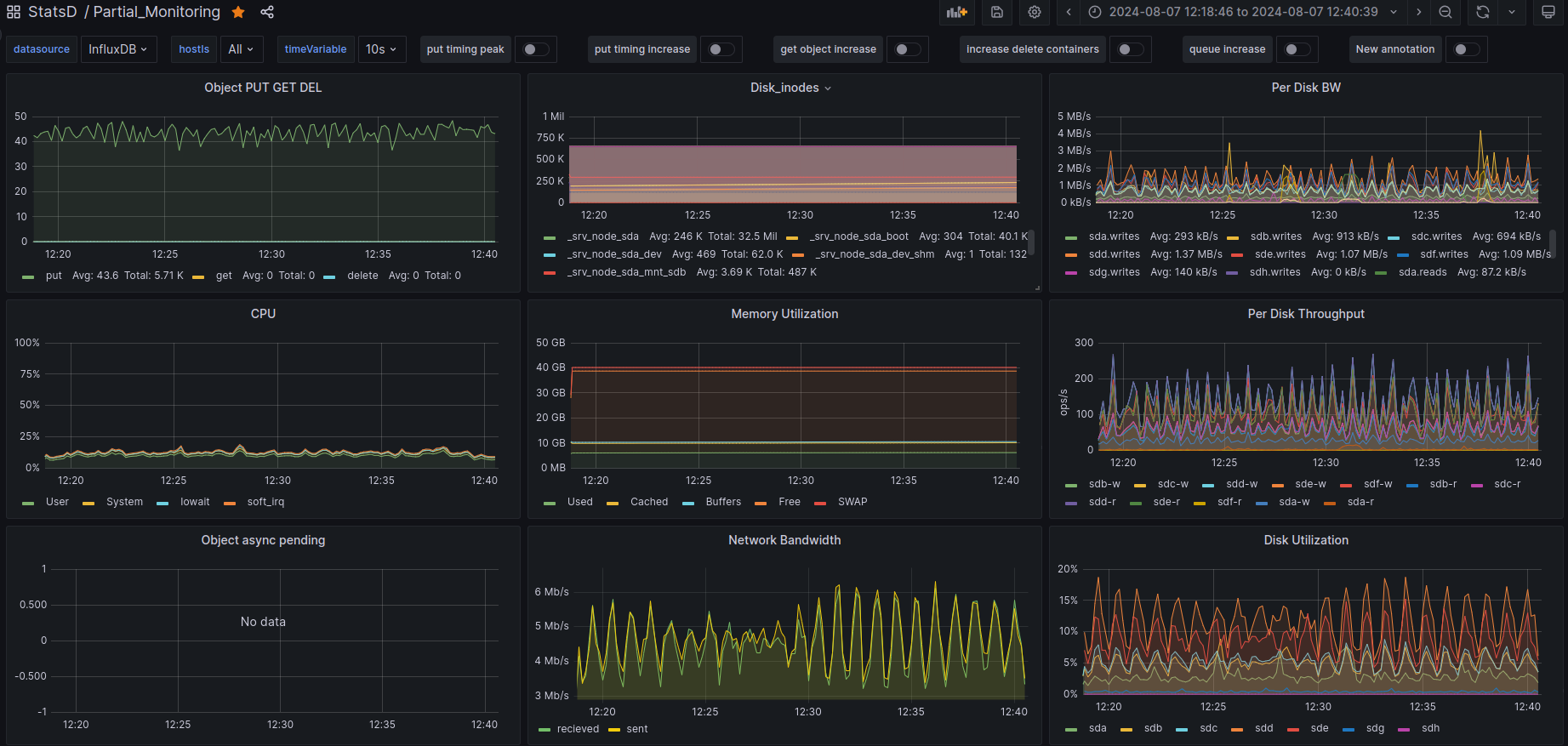Open dashboard settings gear

pyautogui.click(x=1035, y=12)
